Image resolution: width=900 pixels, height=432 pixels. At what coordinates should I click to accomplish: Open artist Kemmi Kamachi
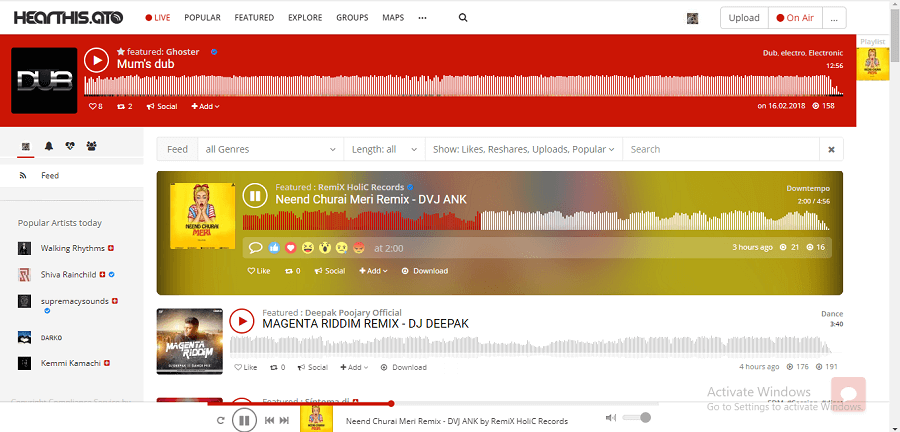[x=71, y=363]
